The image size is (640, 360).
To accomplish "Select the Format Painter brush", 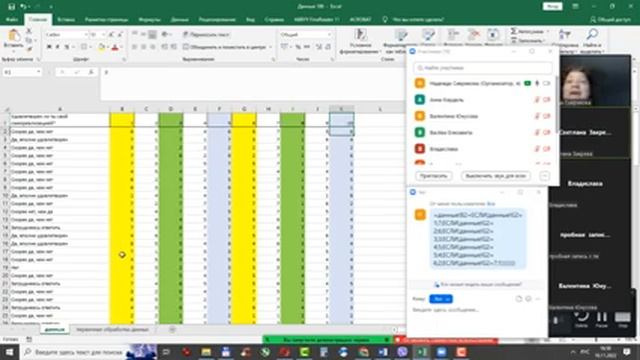I will pos(29,49).
